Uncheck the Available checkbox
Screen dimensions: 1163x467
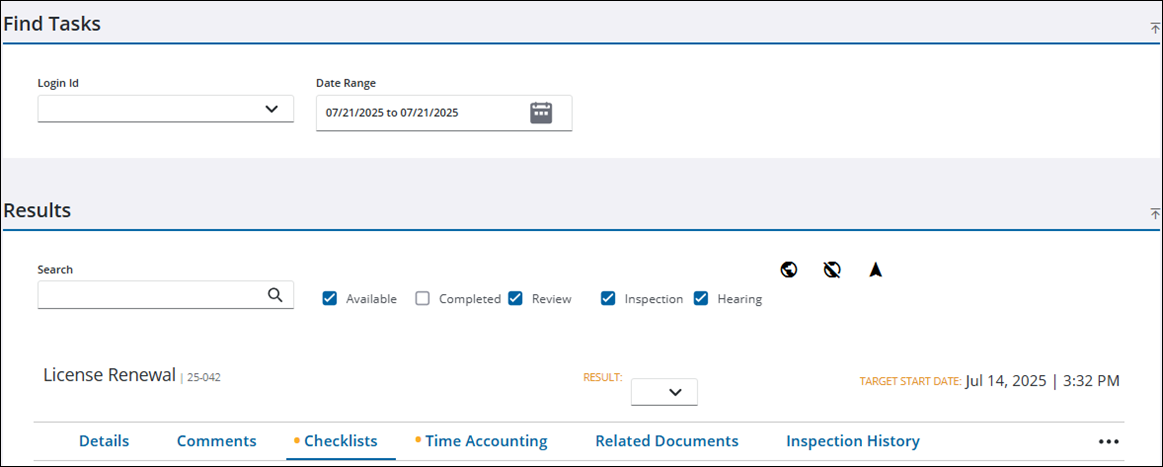point(330,298)
